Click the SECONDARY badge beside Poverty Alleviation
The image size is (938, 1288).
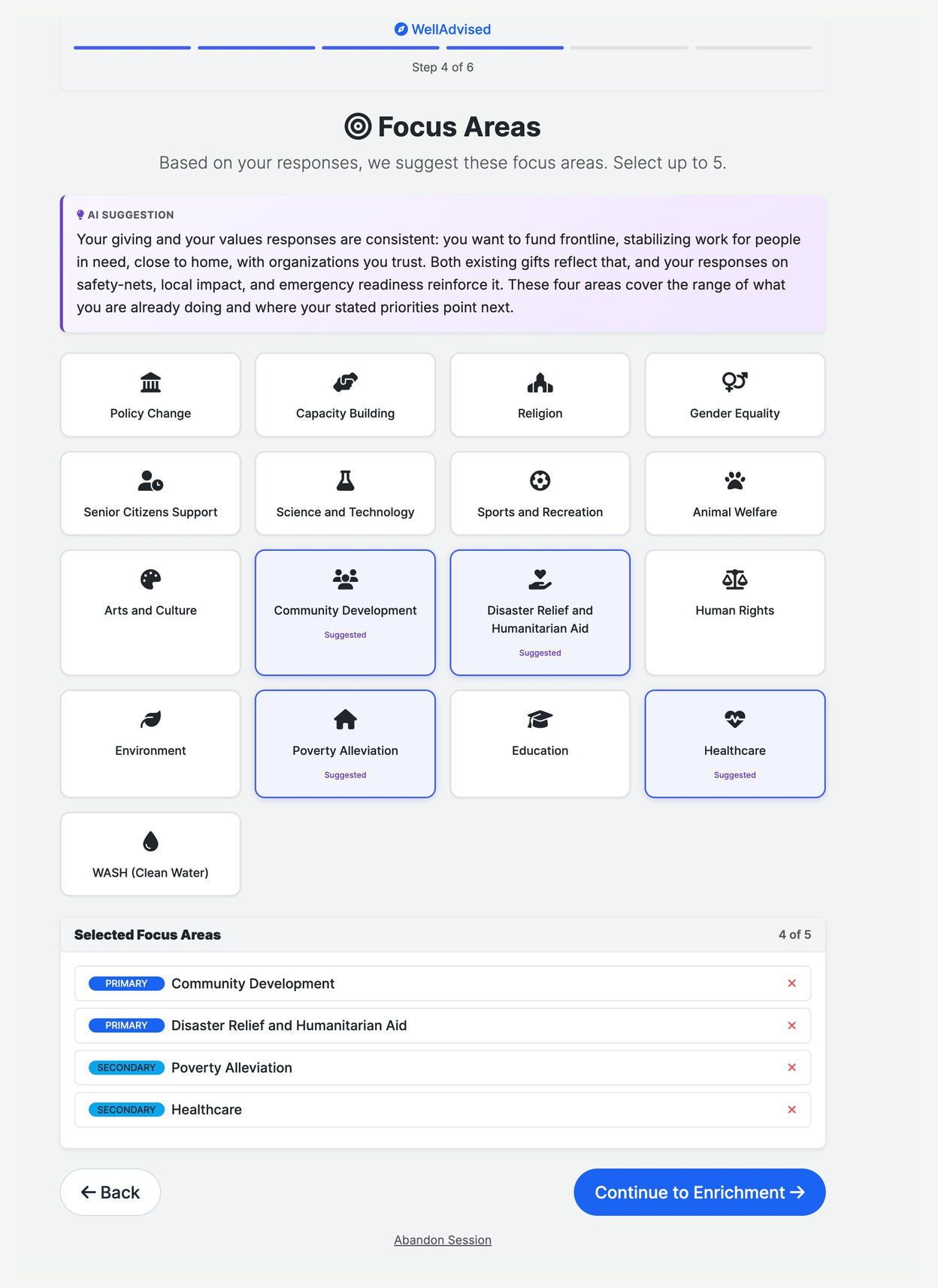click(x=126, y=1068)
